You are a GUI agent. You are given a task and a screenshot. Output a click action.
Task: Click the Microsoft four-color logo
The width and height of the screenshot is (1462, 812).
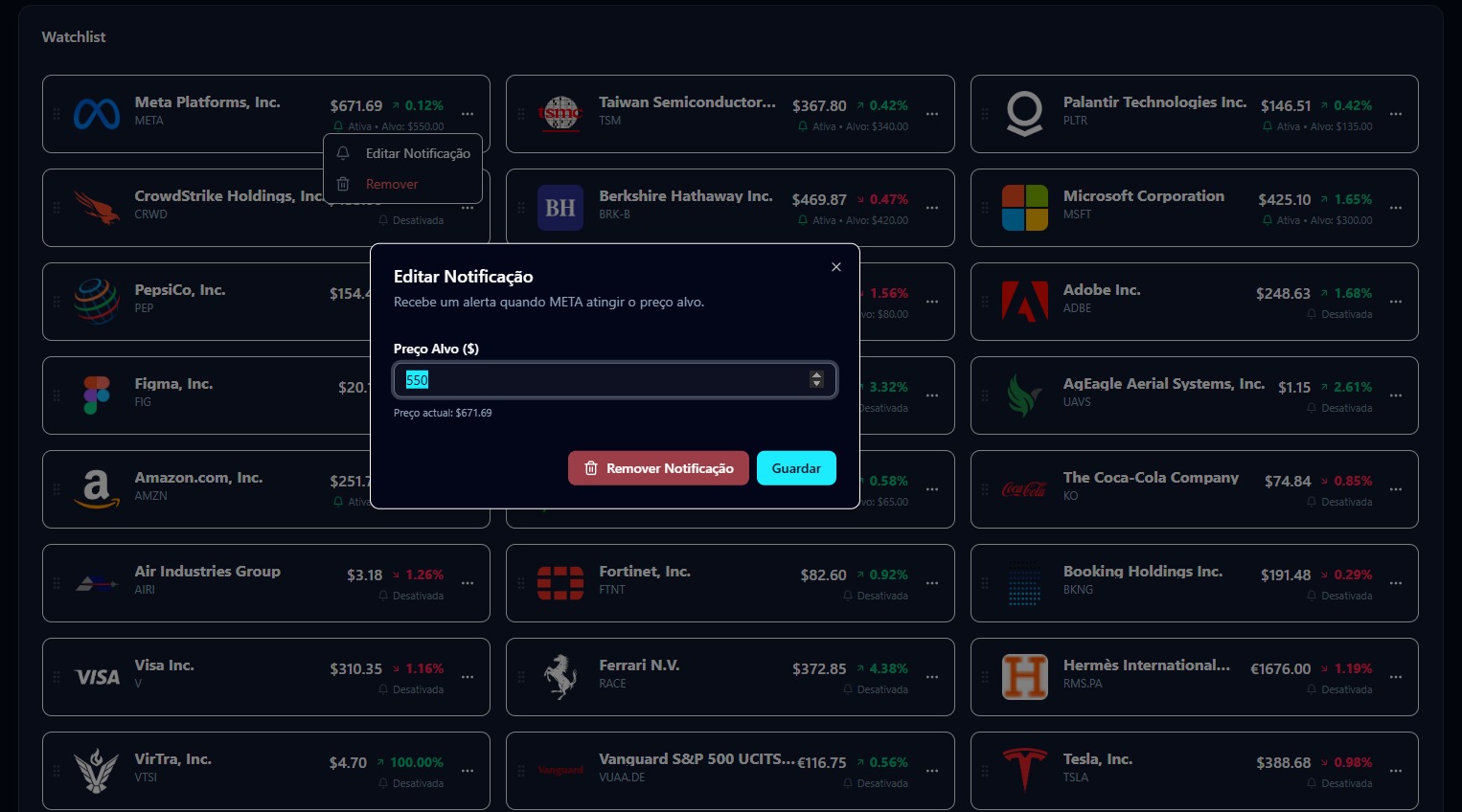pos(1024,208)
